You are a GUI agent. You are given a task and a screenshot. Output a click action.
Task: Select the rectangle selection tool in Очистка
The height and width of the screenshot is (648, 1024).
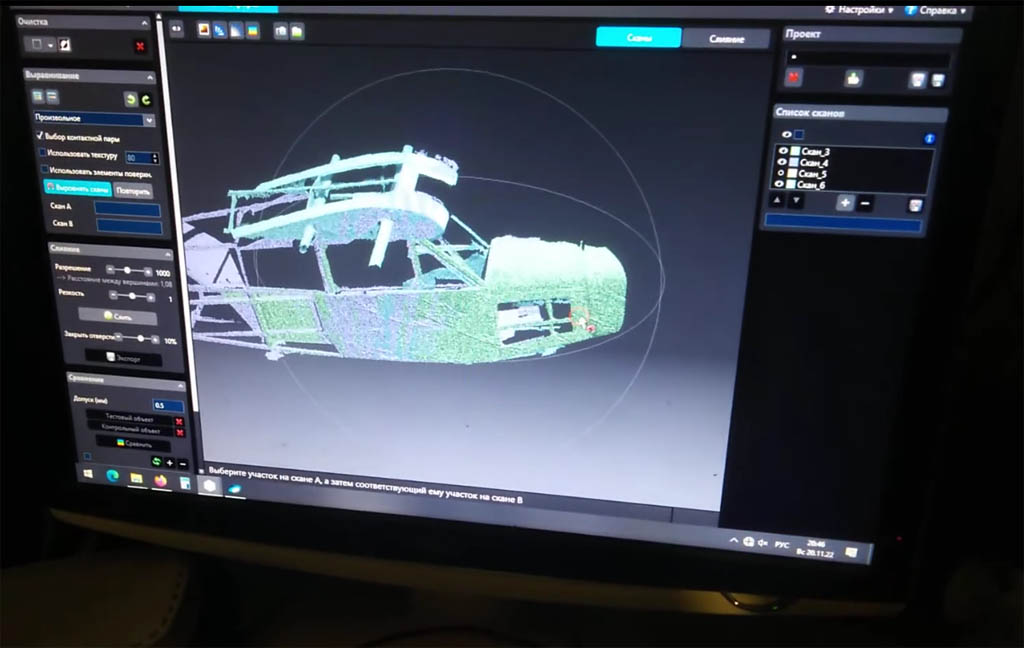37,44
